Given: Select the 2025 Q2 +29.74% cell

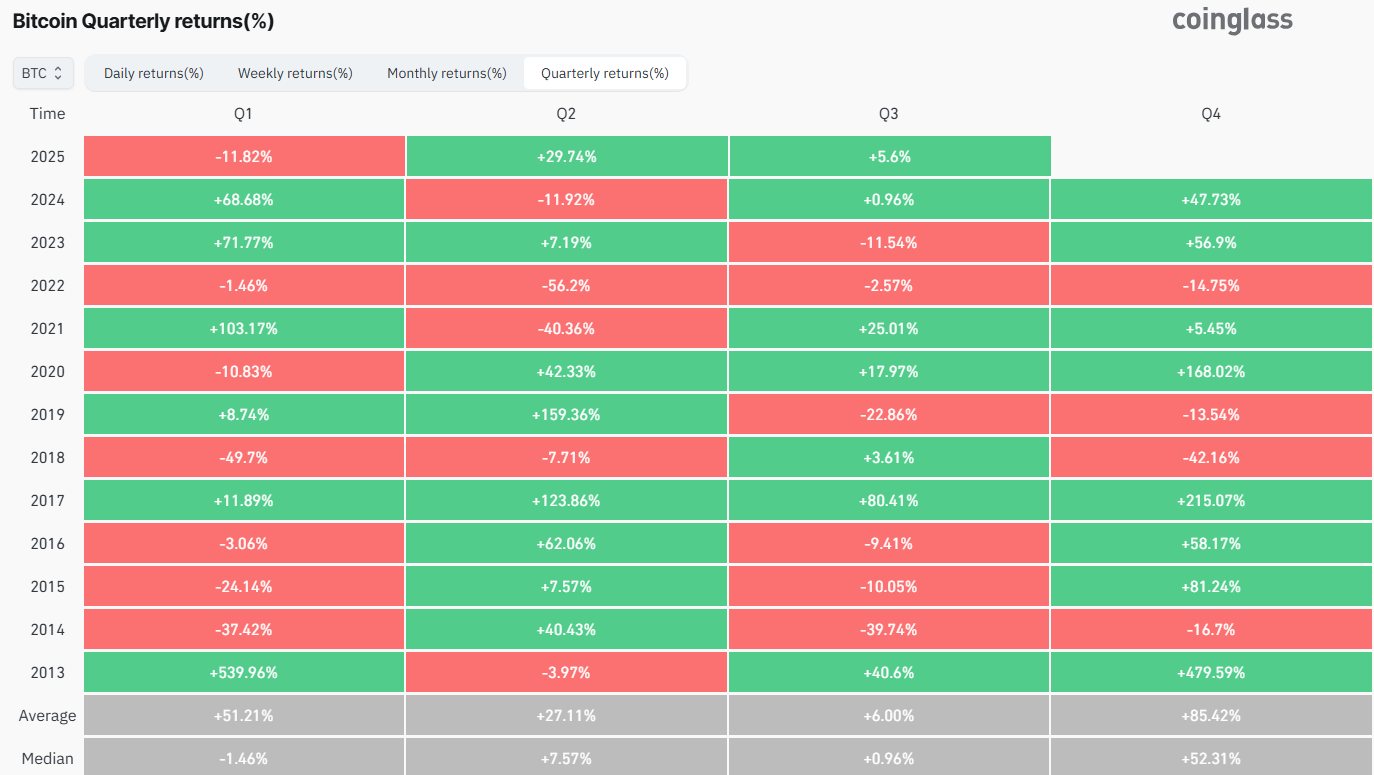Looking at the screenshot, I should coord(566,157).
